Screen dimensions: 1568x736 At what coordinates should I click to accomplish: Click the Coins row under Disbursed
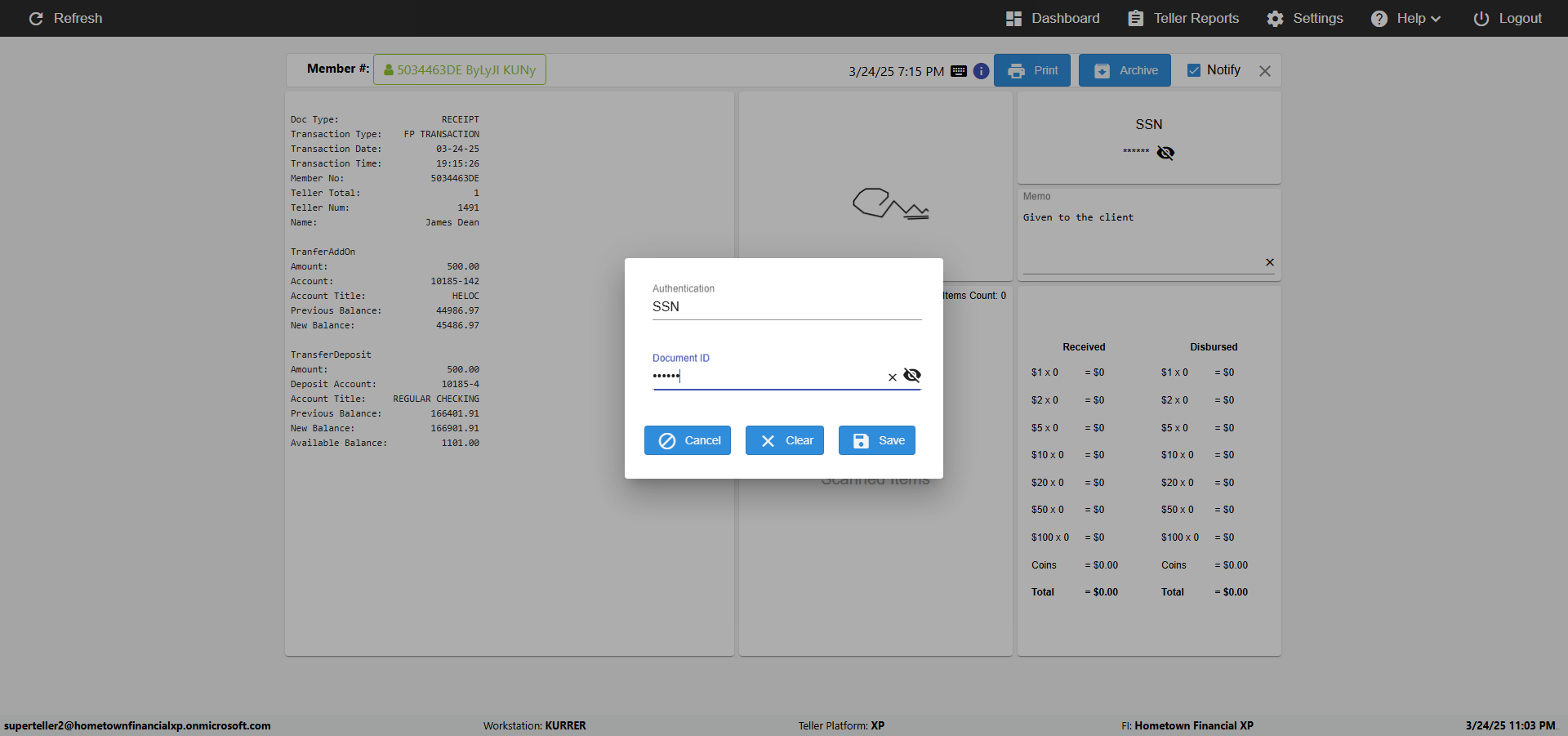[1205, 565]
